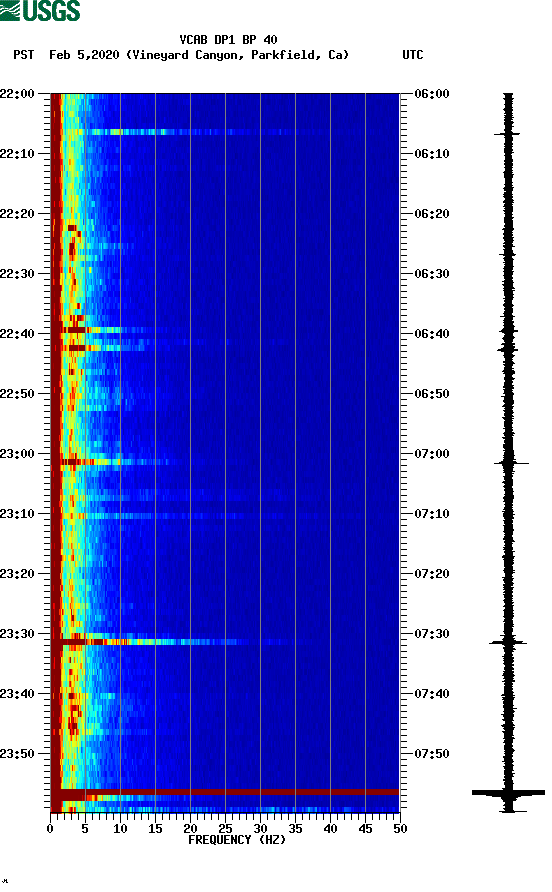Click the 50 Hz tick label

[x=400, y=829]
